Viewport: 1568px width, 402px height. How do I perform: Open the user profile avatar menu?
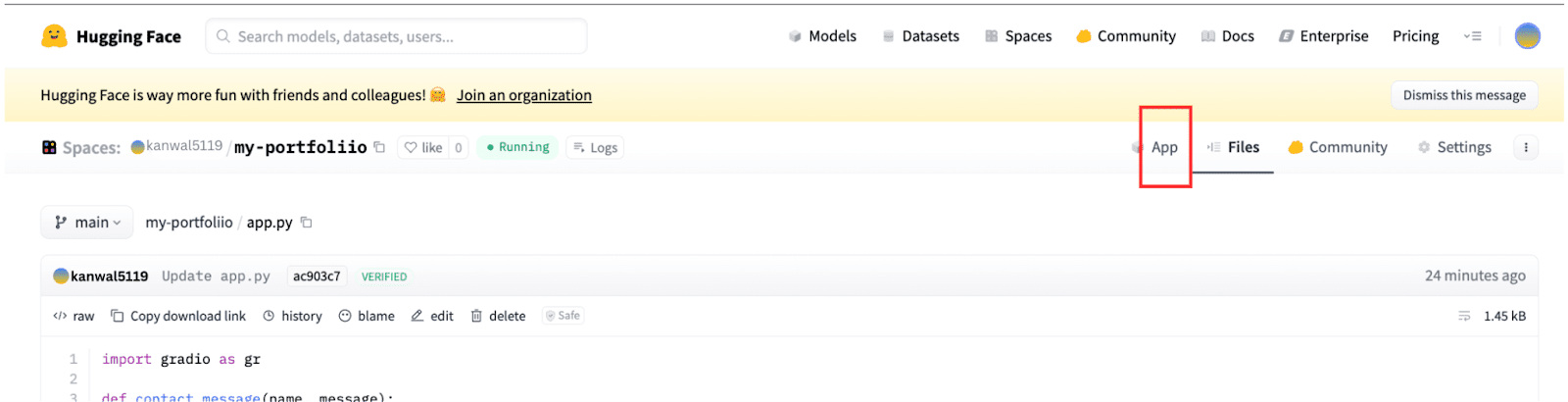tap(1527, 36)
